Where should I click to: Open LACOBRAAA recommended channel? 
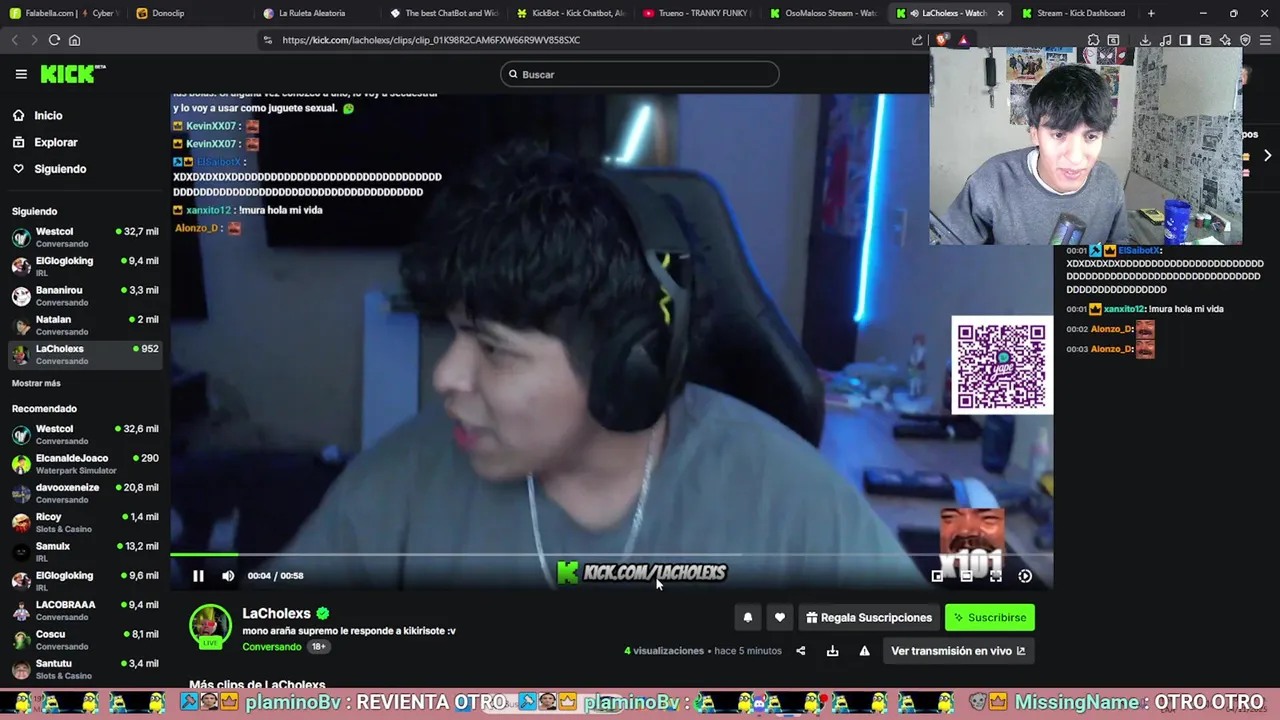point(85,610)
